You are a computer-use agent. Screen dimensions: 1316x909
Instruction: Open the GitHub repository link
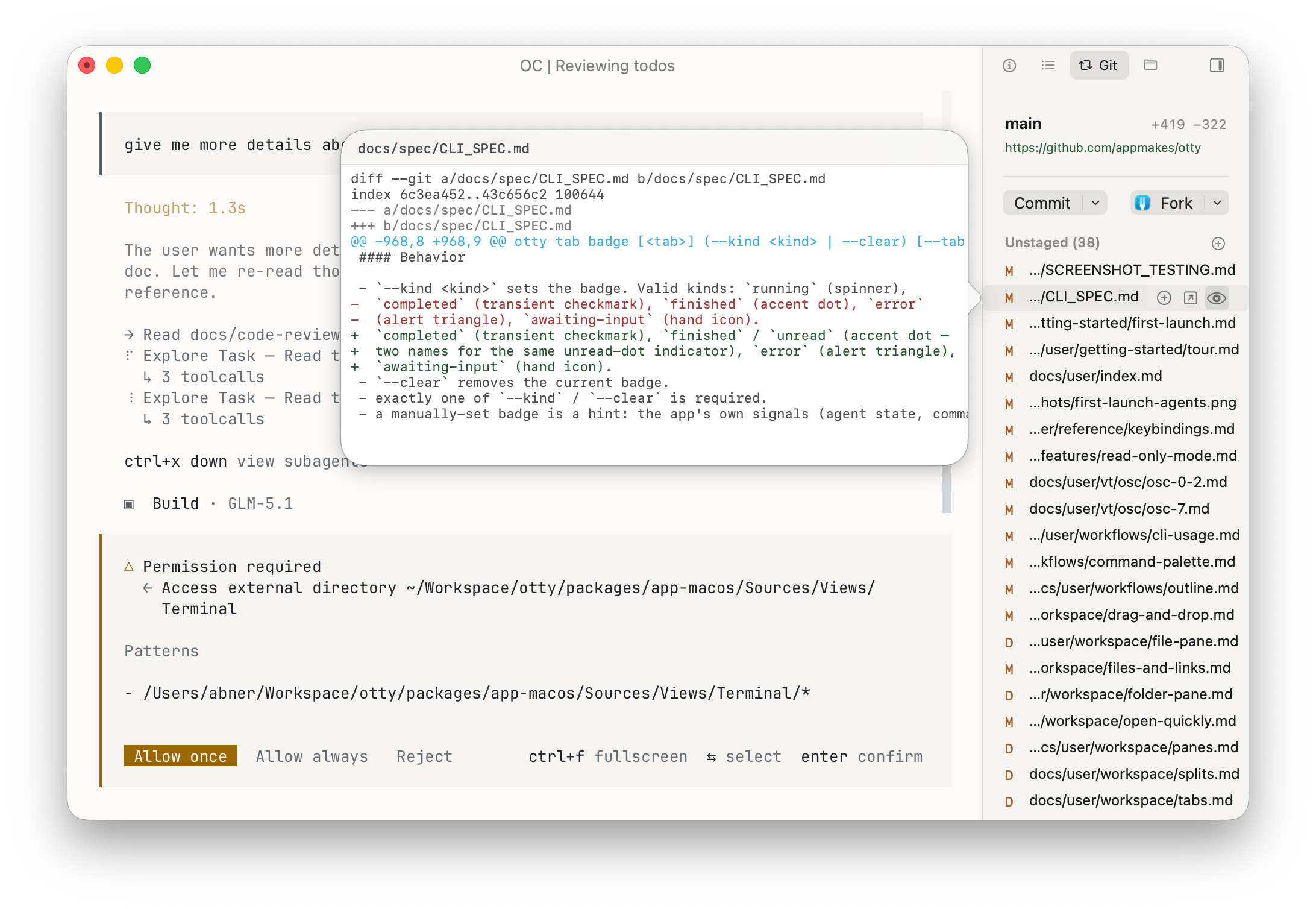point(1103,148)
